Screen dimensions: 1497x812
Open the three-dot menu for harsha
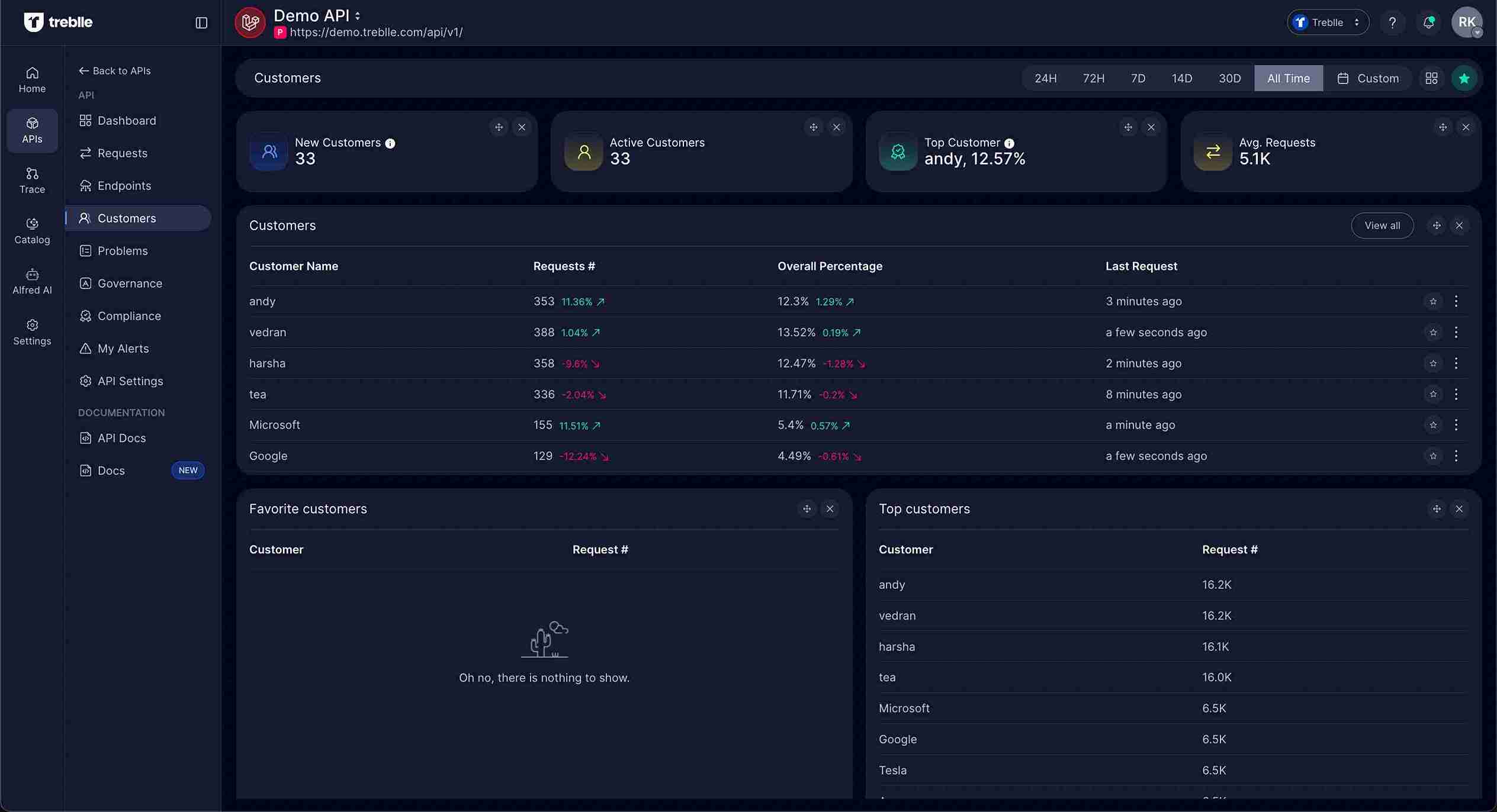coord(1456,363)
